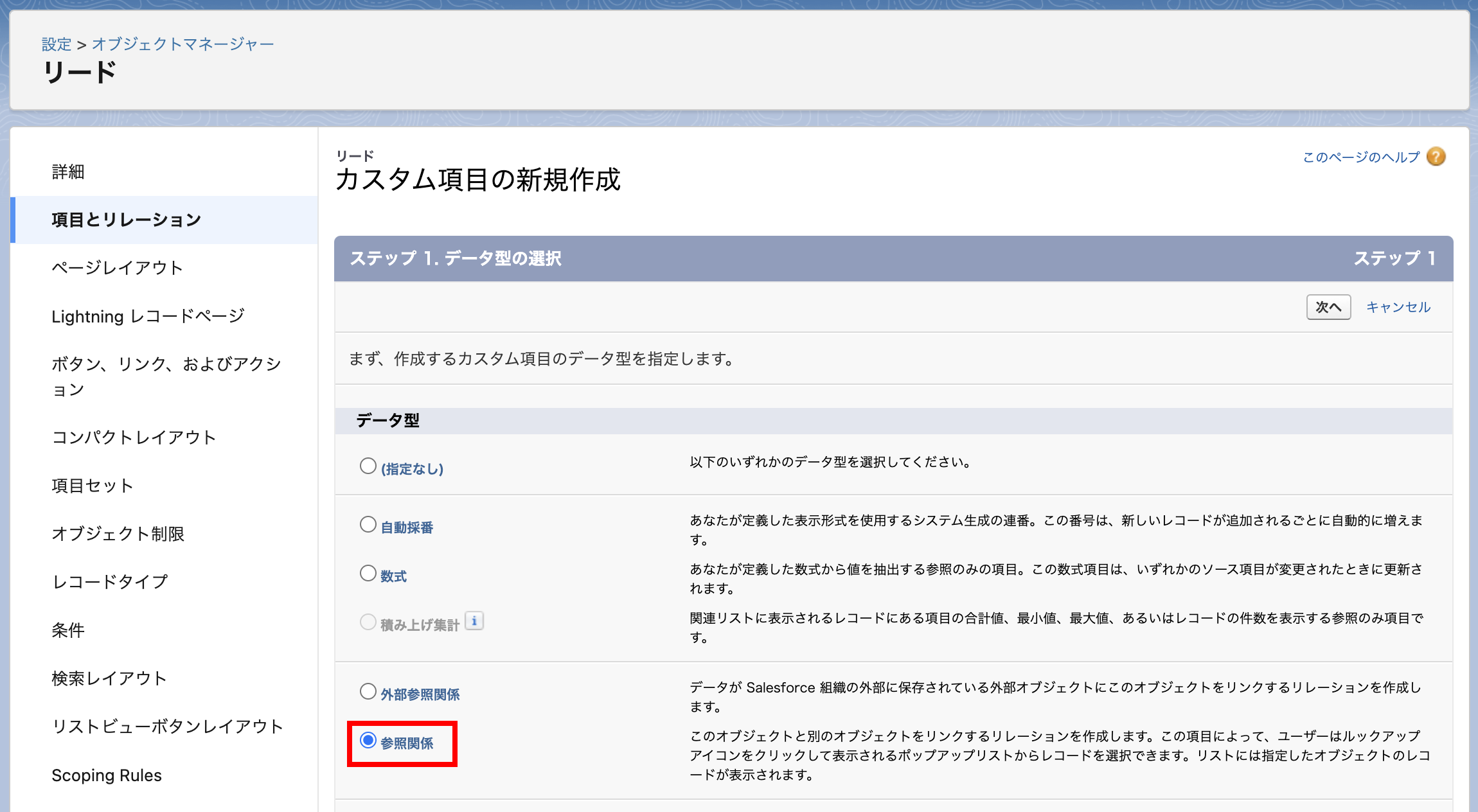Open the 詳細 sidebar item
This screenshot has height=812, width=1478.
coord(68,172)
